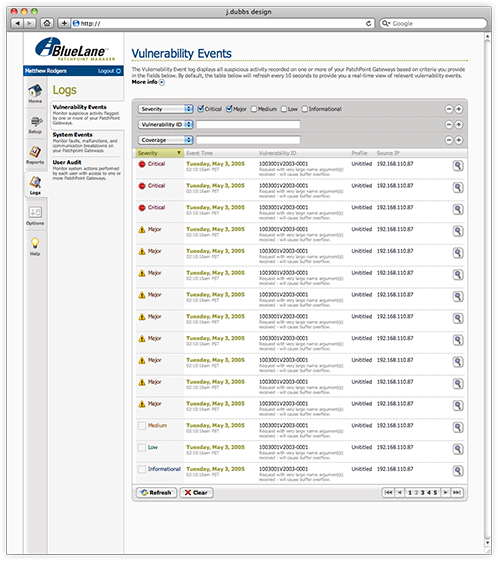Image resolution: width=498 pixels, height=561 pixels.
Task: Open the Severity filter dropdown
Action: tap(166, 109)
